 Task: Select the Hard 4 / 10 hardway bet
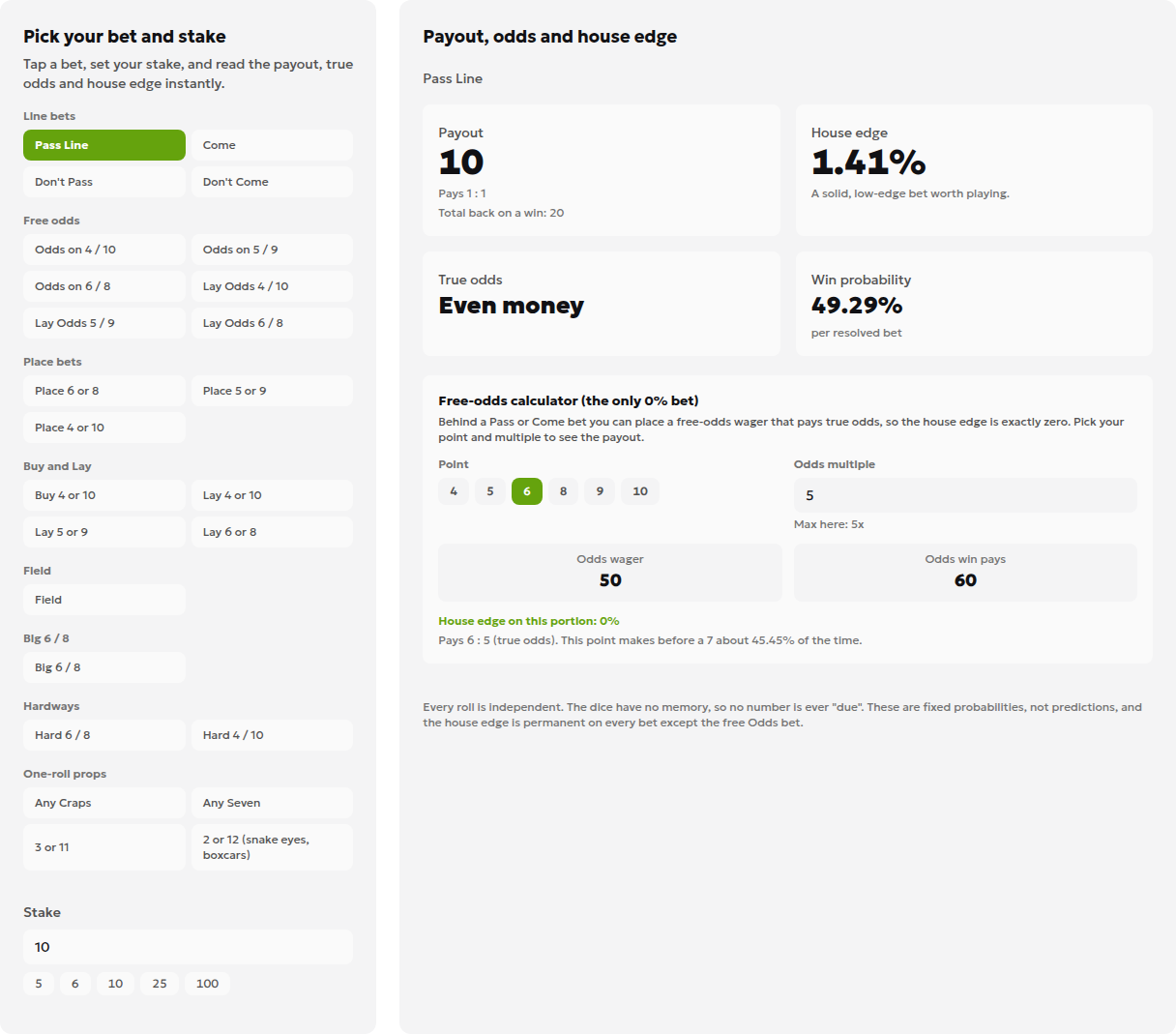tap(272, 735)
